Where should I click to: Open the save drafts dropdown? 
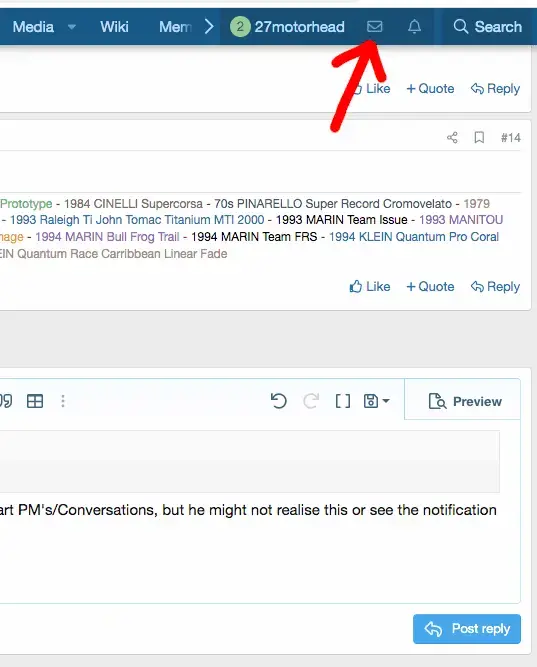tap(376, 401)
